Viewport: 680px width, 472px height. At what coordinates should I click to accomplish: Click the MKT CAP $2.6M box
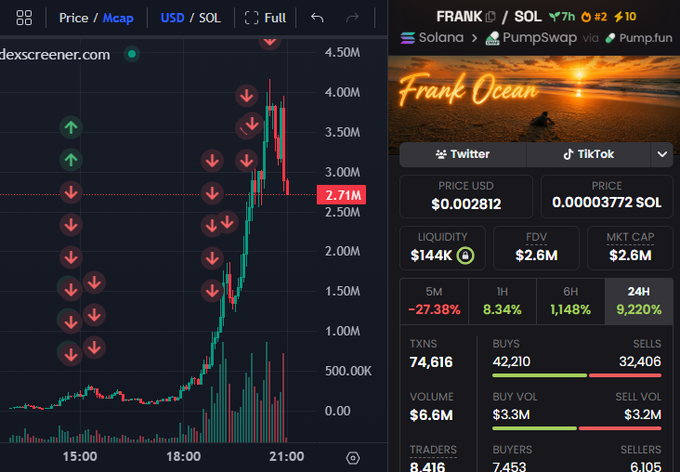[x=630, y=248]
